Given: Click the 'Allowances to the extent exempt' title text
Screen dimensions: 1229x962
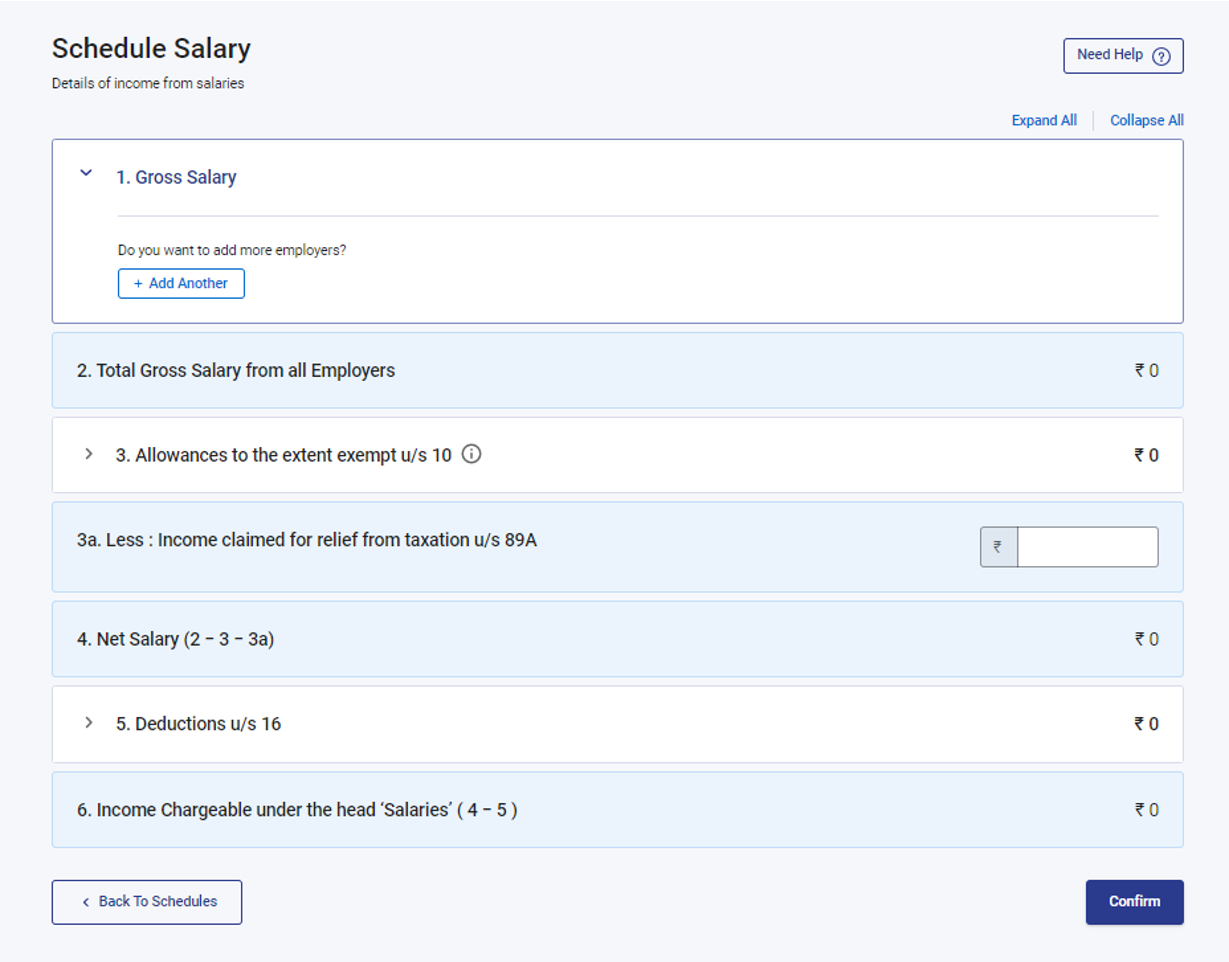Looking at the screenshot, I should [x=283, y=455].
